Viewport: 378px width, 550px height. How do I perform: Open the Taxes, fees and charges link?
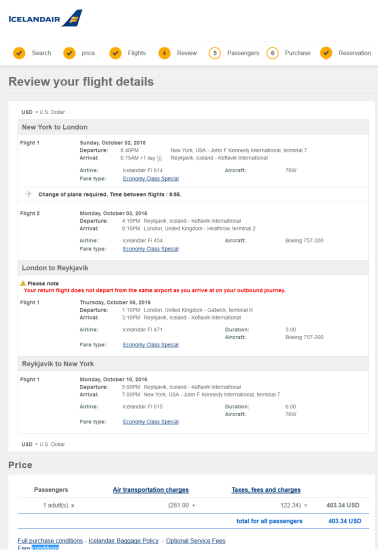click(x=266, y=490)
